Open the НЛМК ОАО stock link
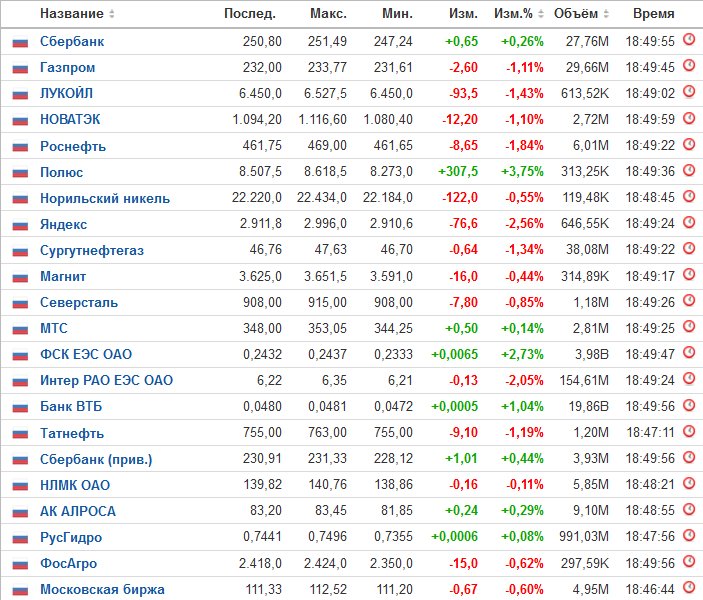This screenshot has width=703, height=600. point(75,485)
